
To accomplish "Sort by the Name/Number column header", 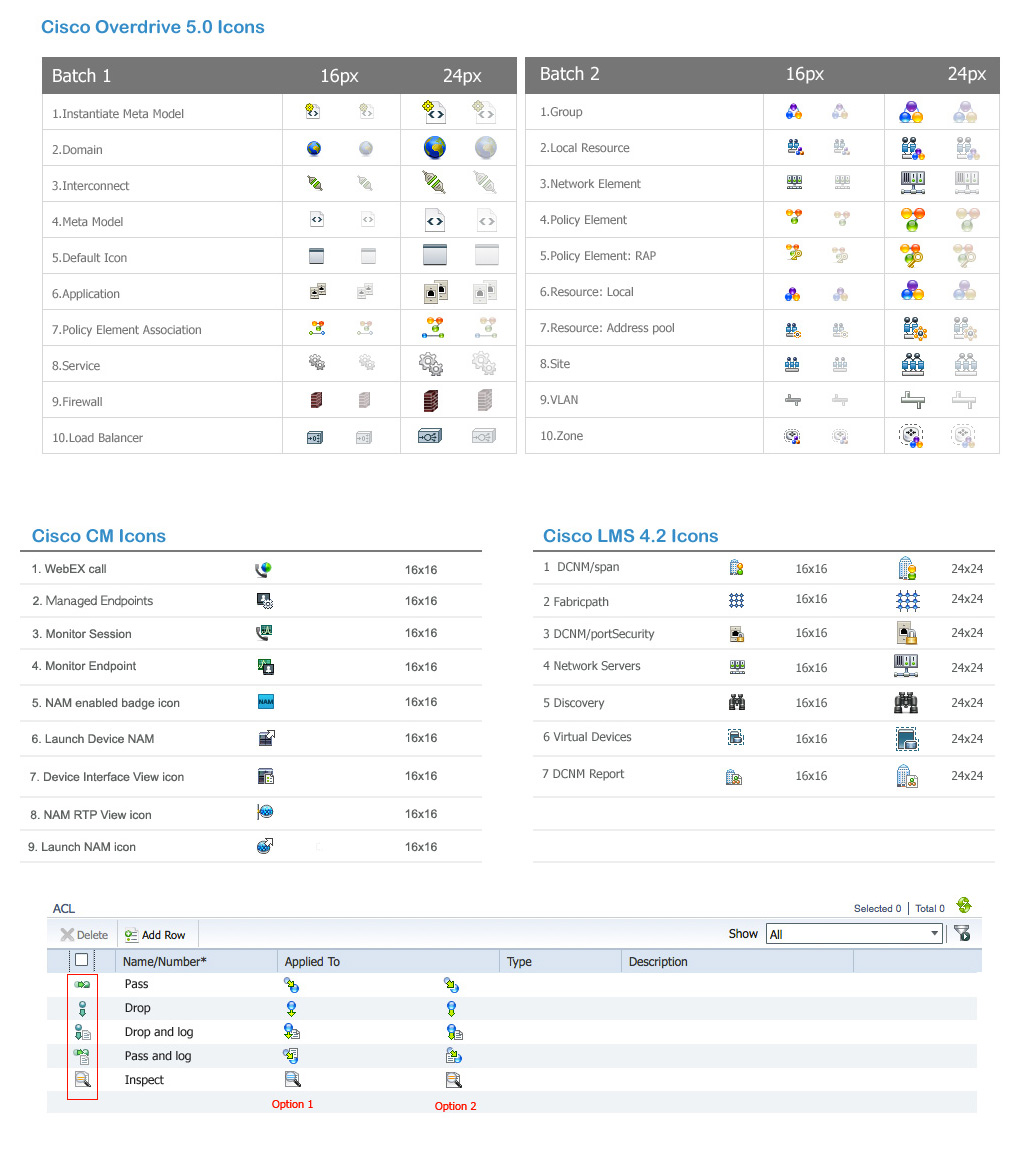I will 165,962.
